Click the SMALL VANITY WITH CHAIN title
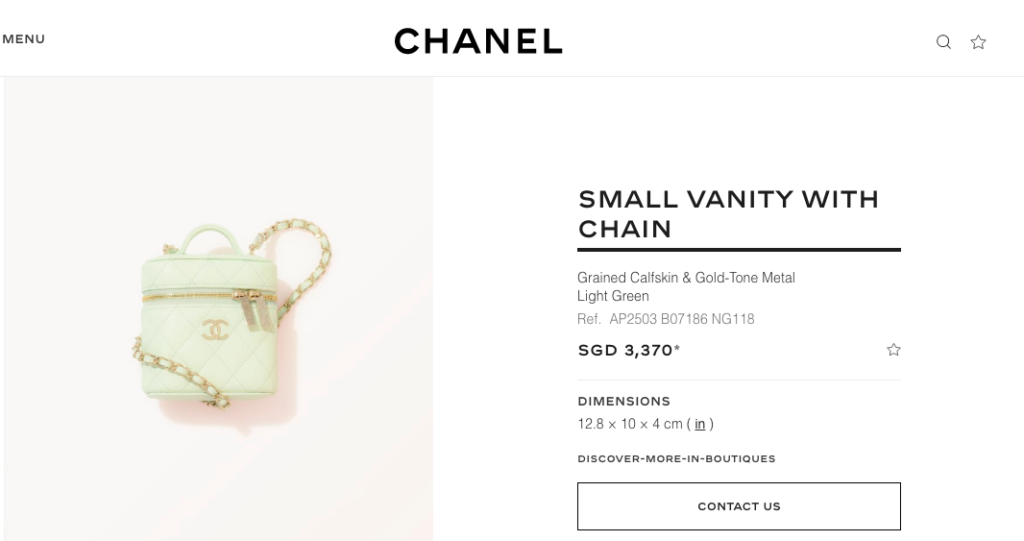The width and height of the screenshot is (1024, 541). coord(728,214)
